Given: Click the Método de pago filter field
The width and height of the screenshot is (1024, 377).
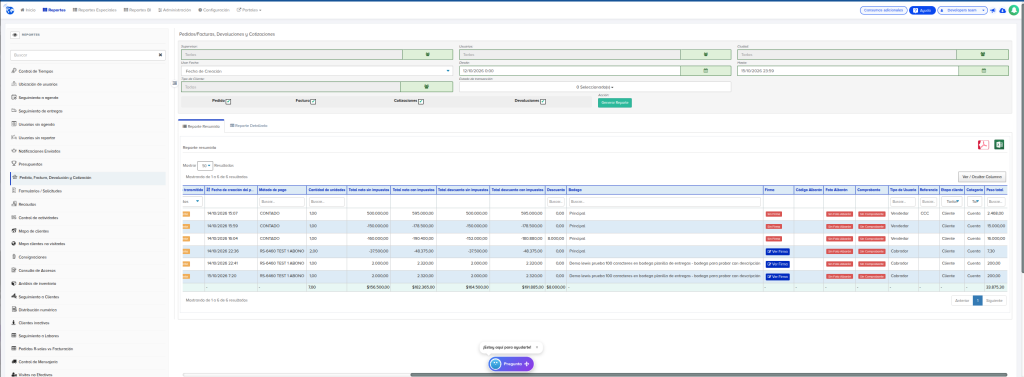Looking at the screenshot, I should coord(281,202).
